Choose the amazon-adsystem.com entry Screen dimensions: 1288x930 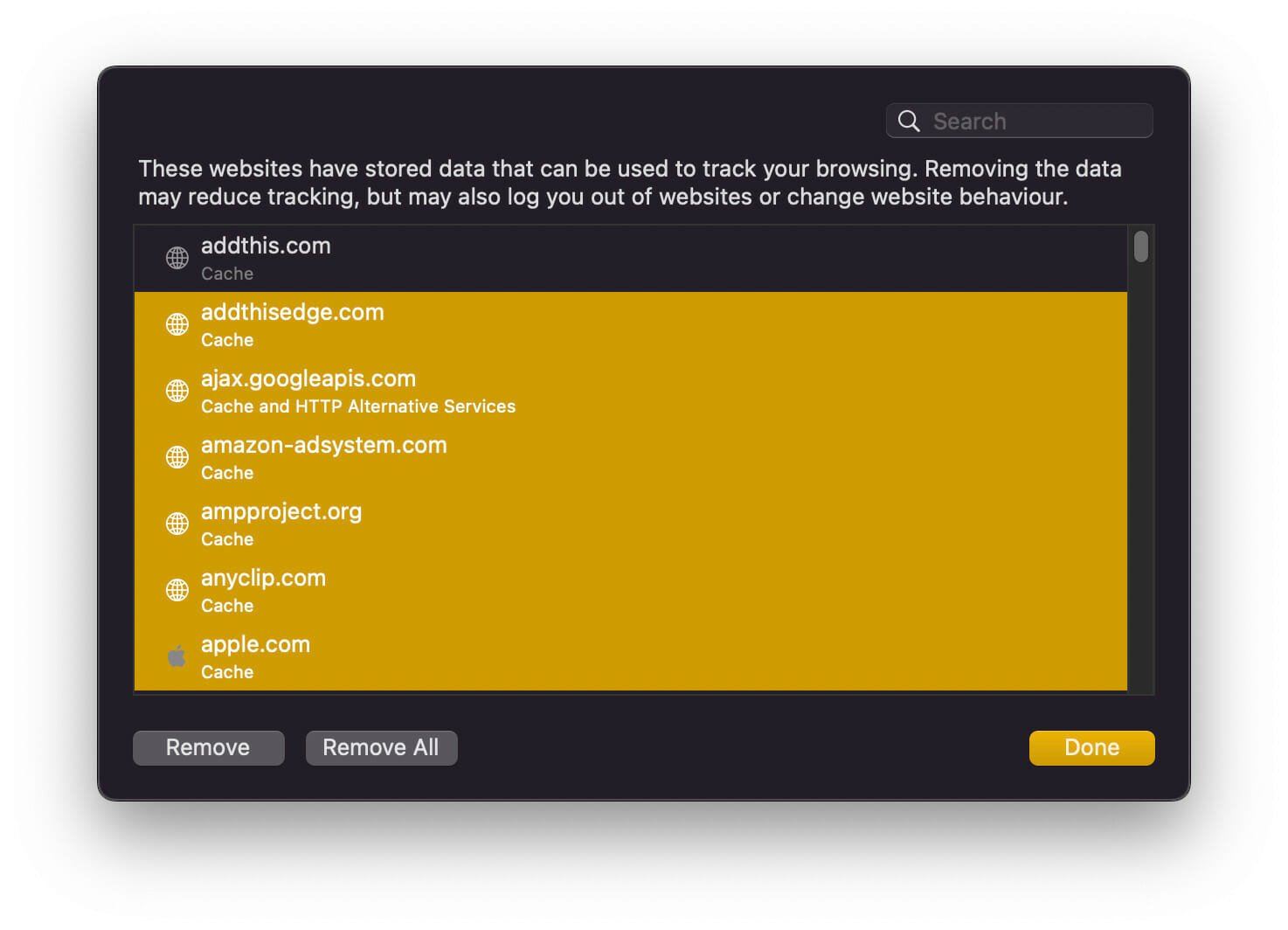click(631, 458)
